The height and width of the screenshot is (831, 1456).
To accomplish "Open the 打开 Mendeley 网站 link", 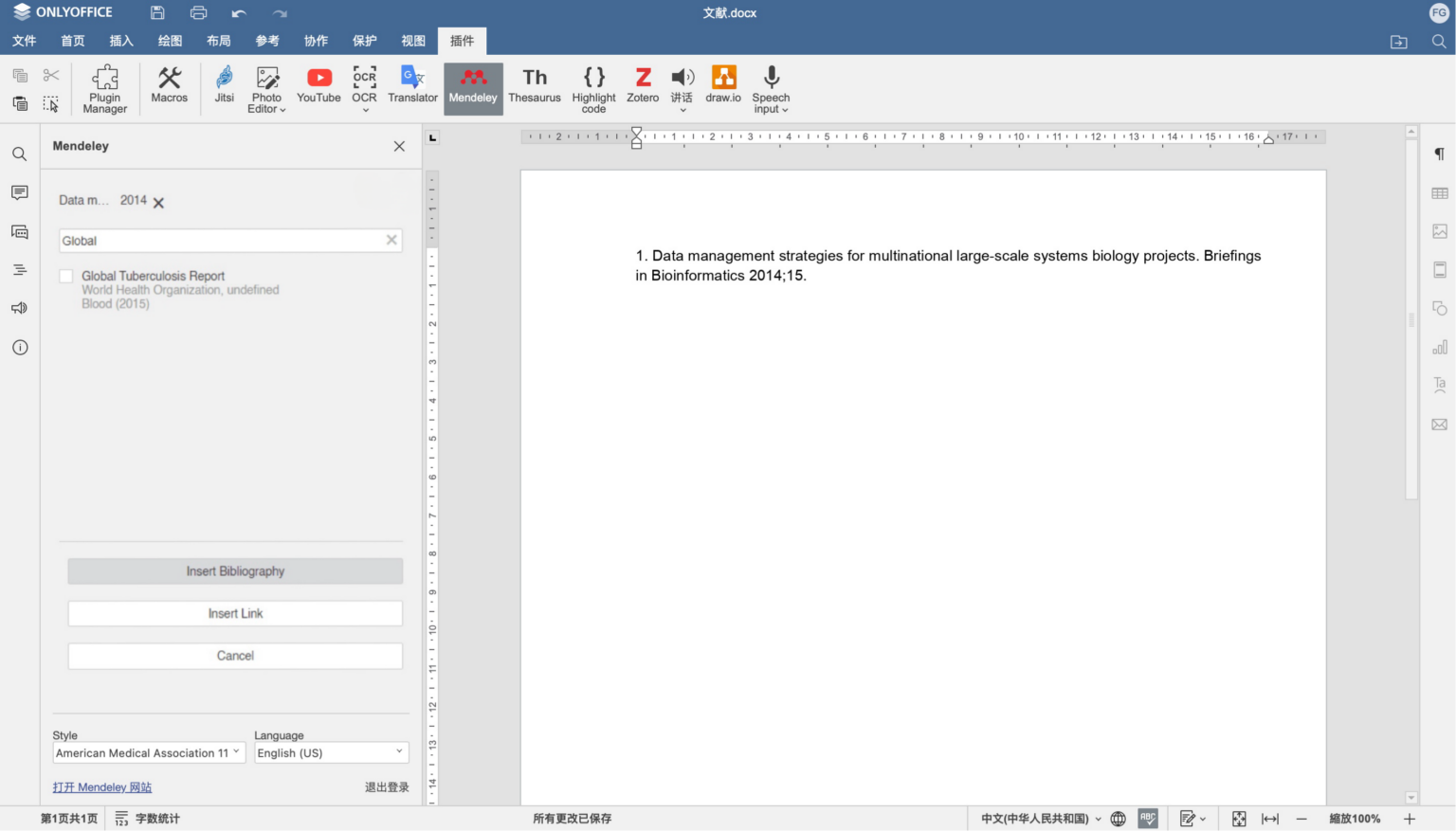I will [102, 787].
